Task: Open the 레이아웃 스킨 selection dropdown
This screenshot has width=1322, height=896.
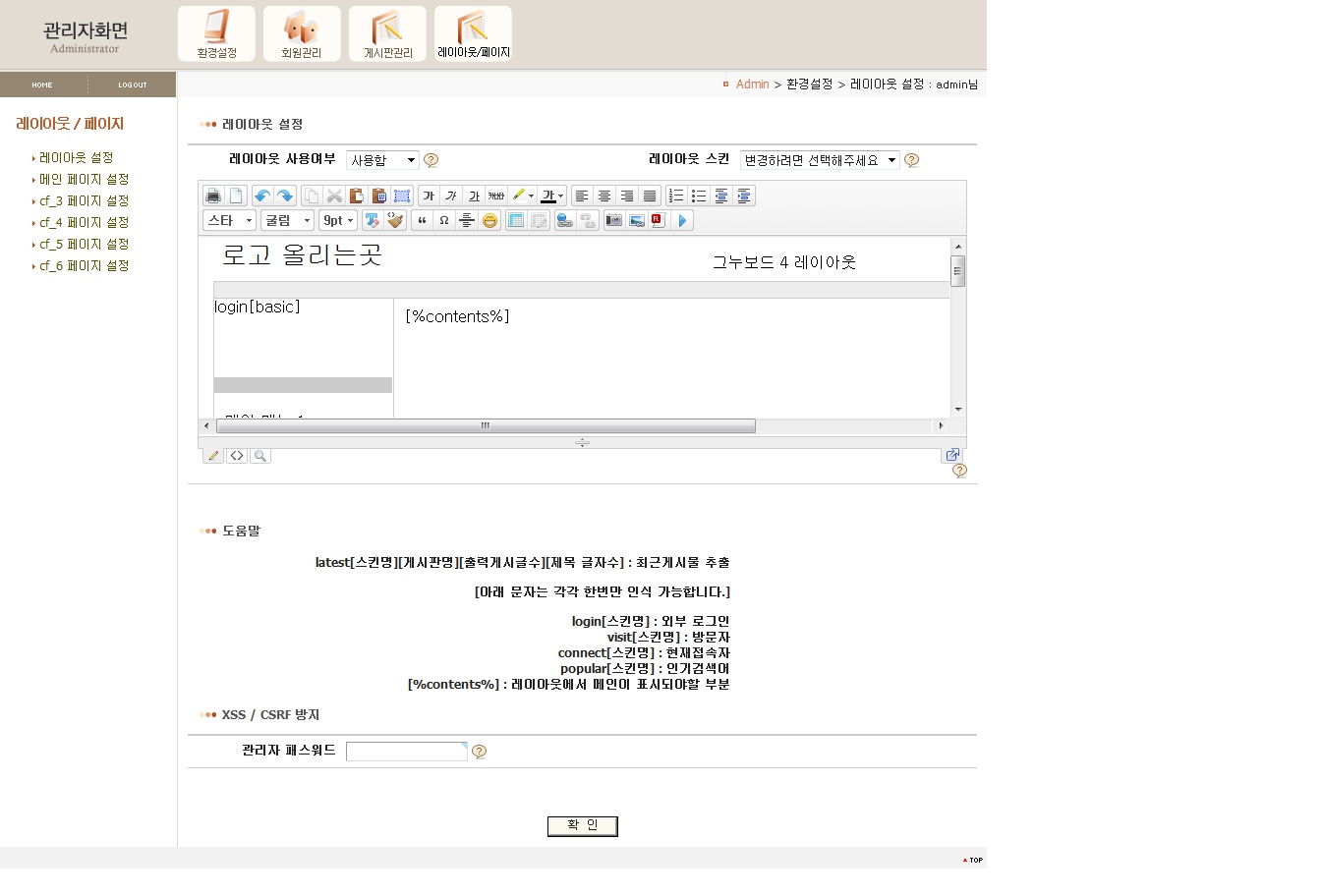Action: tap(819, 160)
